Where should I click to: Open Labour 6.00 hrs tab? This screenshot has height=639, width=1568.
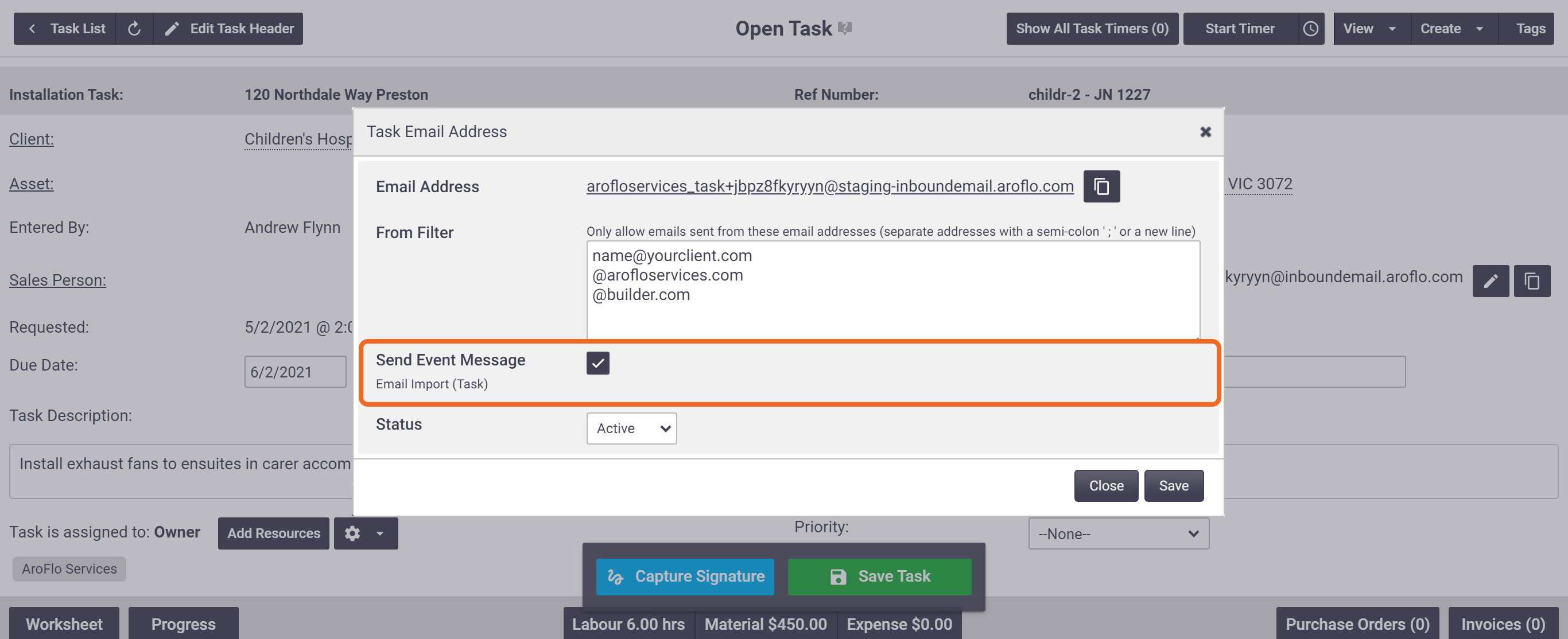[x=629, y=623]
